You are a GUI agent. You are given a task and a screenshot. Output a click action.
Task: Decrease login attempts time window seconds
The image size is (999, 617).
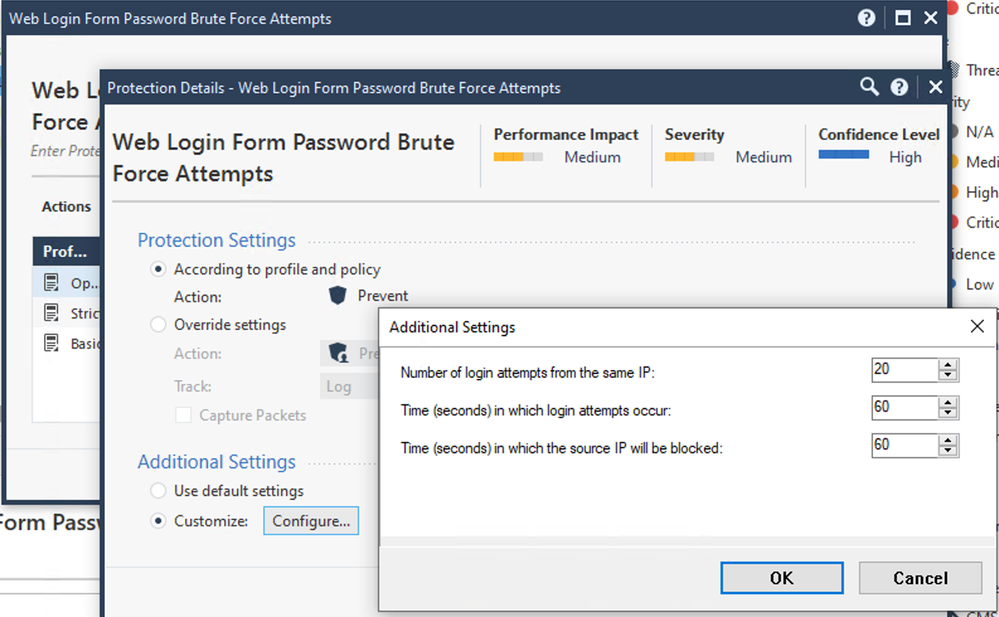point(948,412)
